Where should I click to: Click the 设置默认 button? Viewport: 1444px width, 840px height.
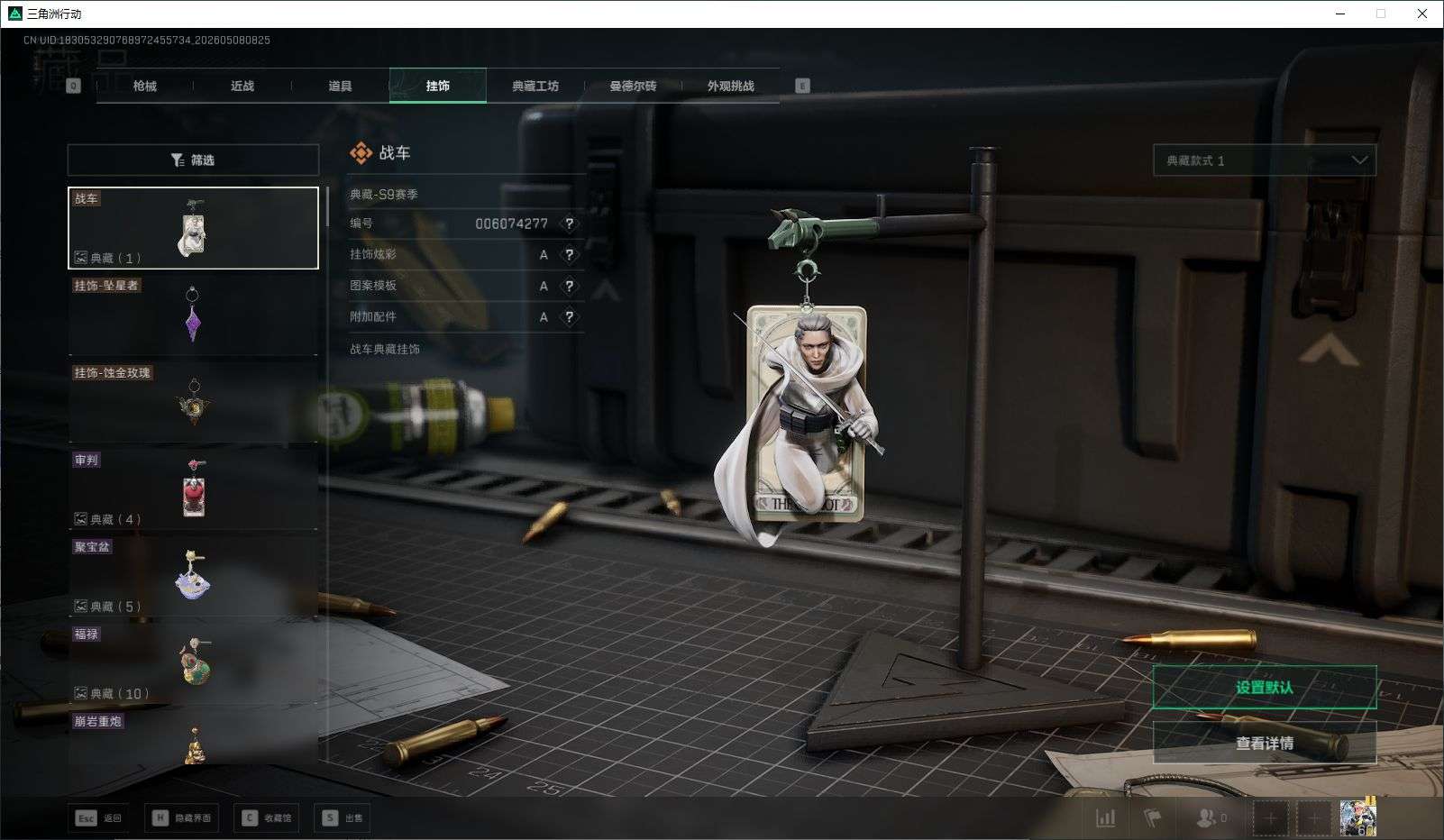coord(1265,687)
